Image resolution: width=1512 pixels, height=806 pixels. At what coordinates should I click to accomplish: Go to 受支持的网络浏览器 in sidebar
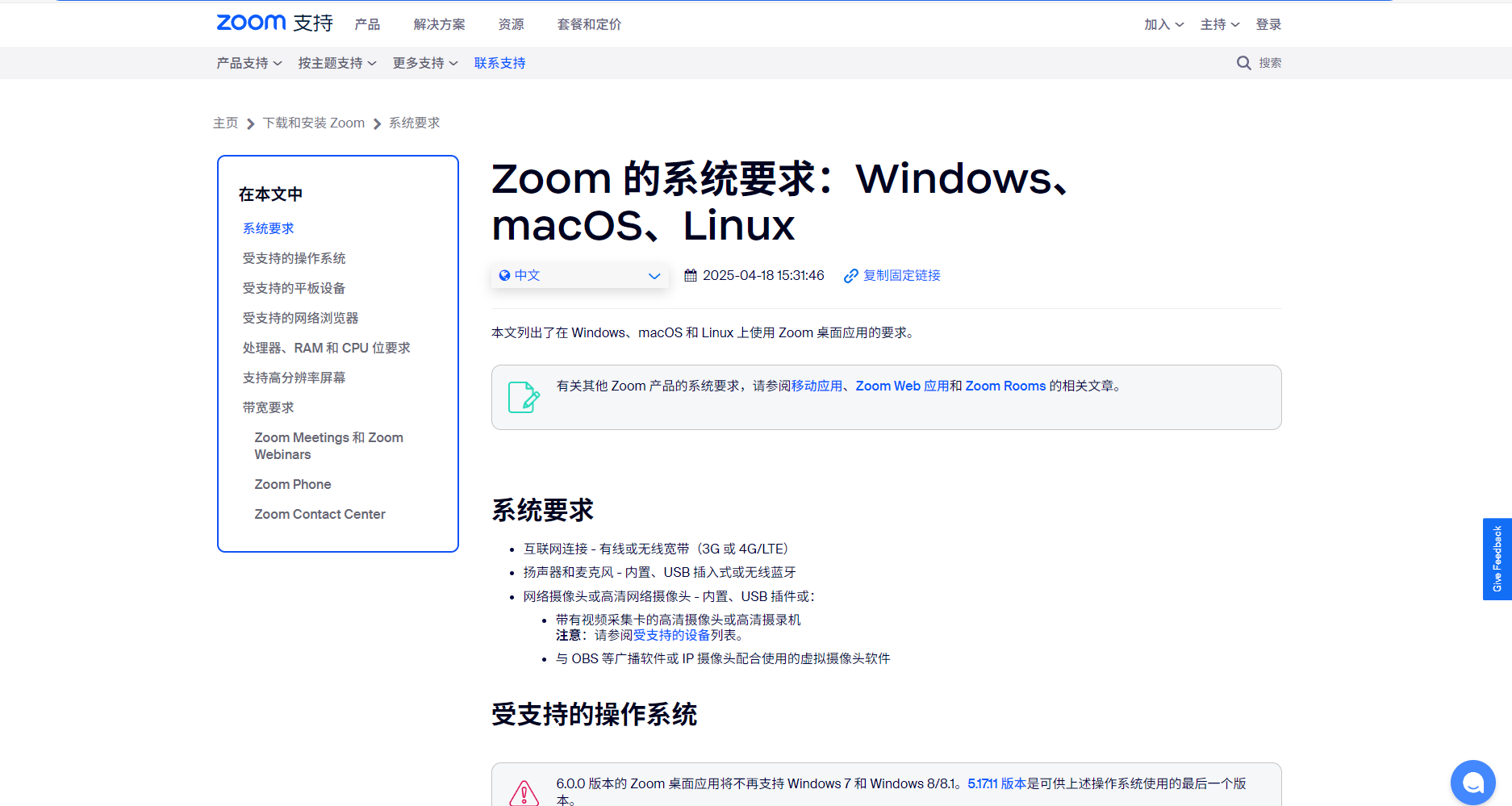pyautogui.click(x=300, y=318)
